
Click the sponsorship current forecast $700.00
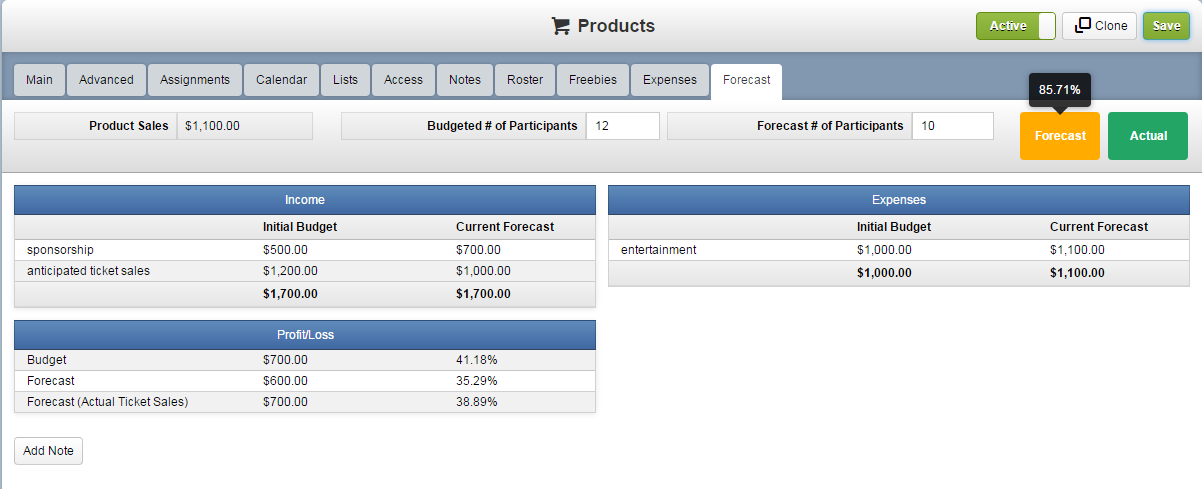[478, 250]
